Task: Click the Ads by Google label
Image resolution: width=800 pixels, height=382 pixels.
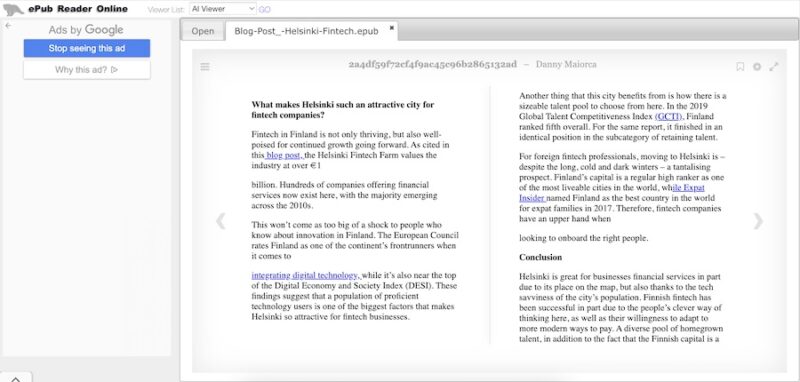Action: [x=86, y=30]
